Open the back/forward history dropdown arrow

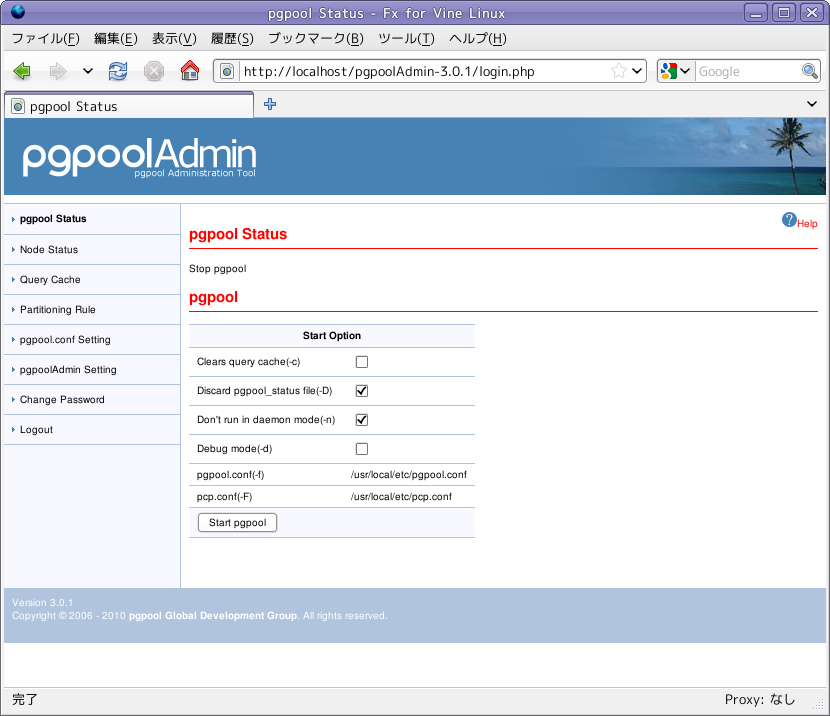click(88, 71)
